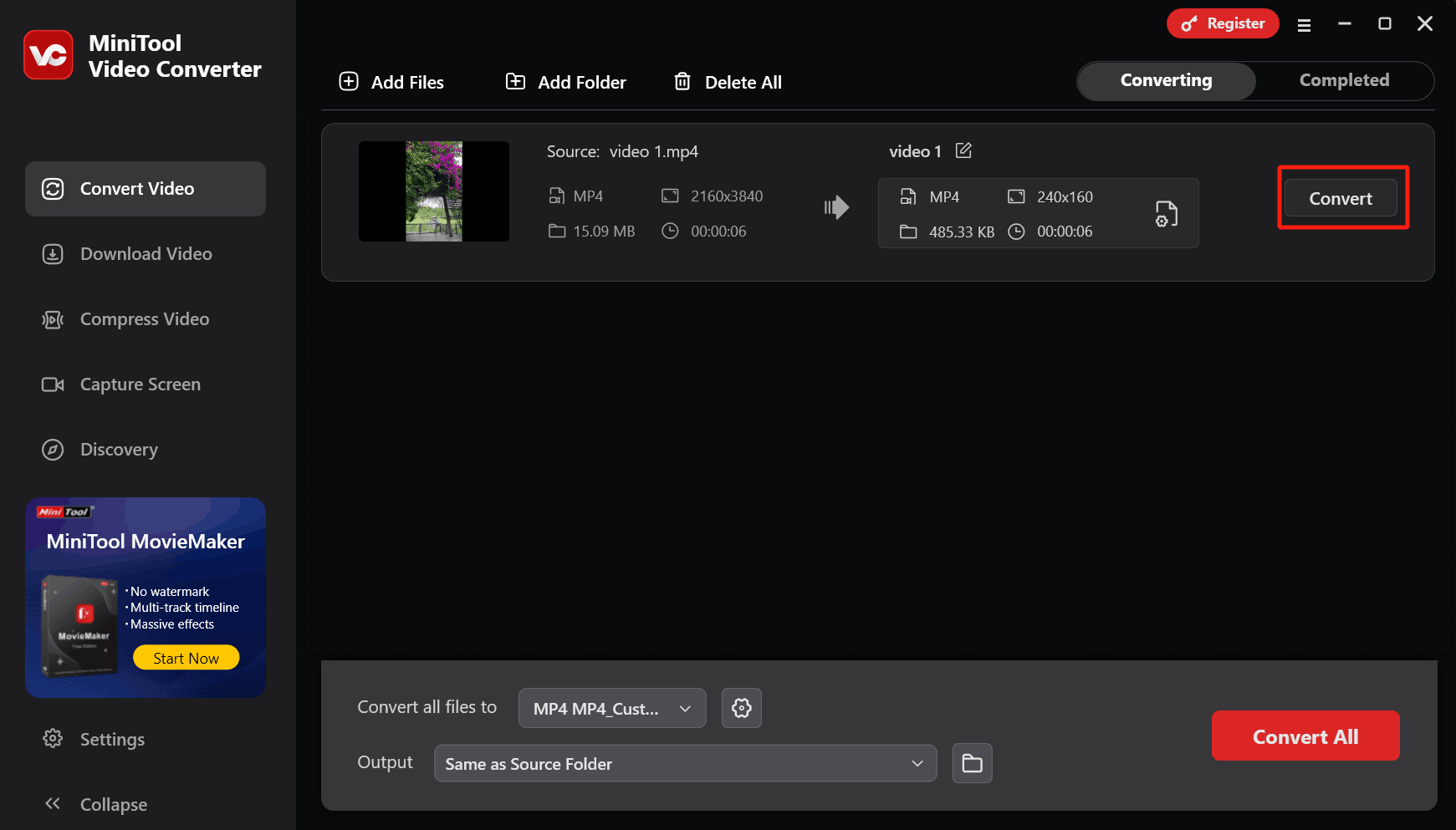Go to Capture Screen
This screenshot has height=830, width=1456.
point(146,384)
